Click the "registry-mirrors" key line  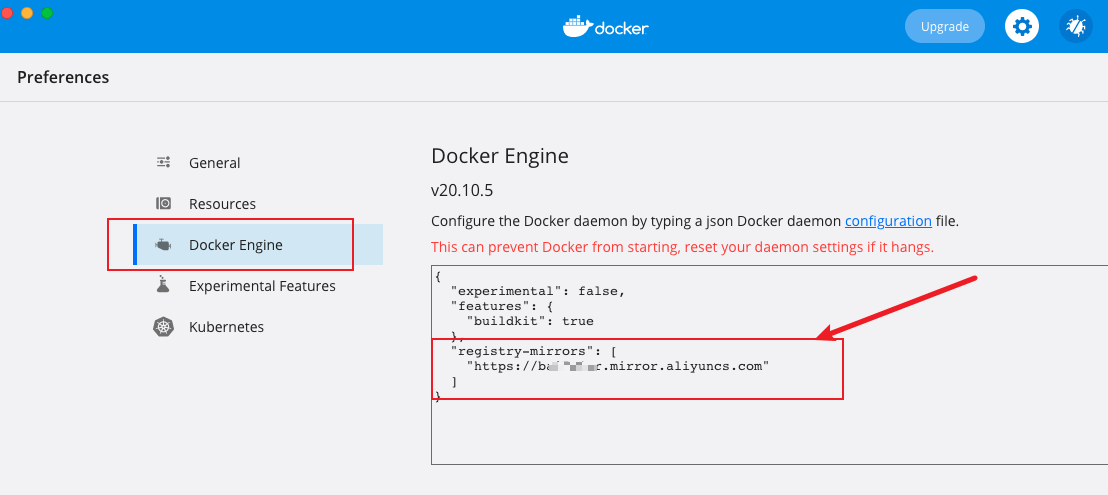pyautogui.click(x=536, y=351)
